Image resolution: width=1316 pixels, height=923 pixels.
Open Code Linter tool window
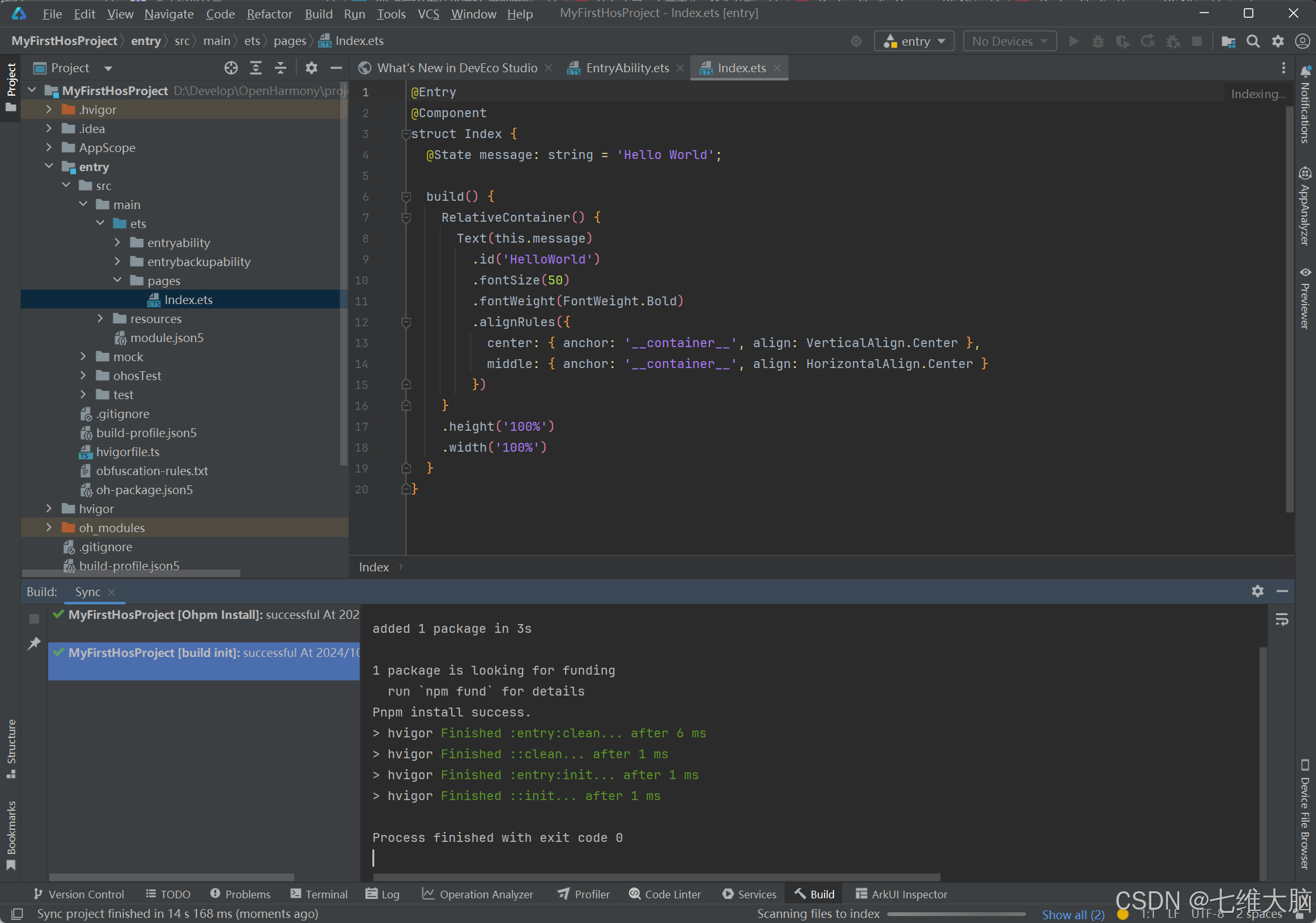pos(665,894)
